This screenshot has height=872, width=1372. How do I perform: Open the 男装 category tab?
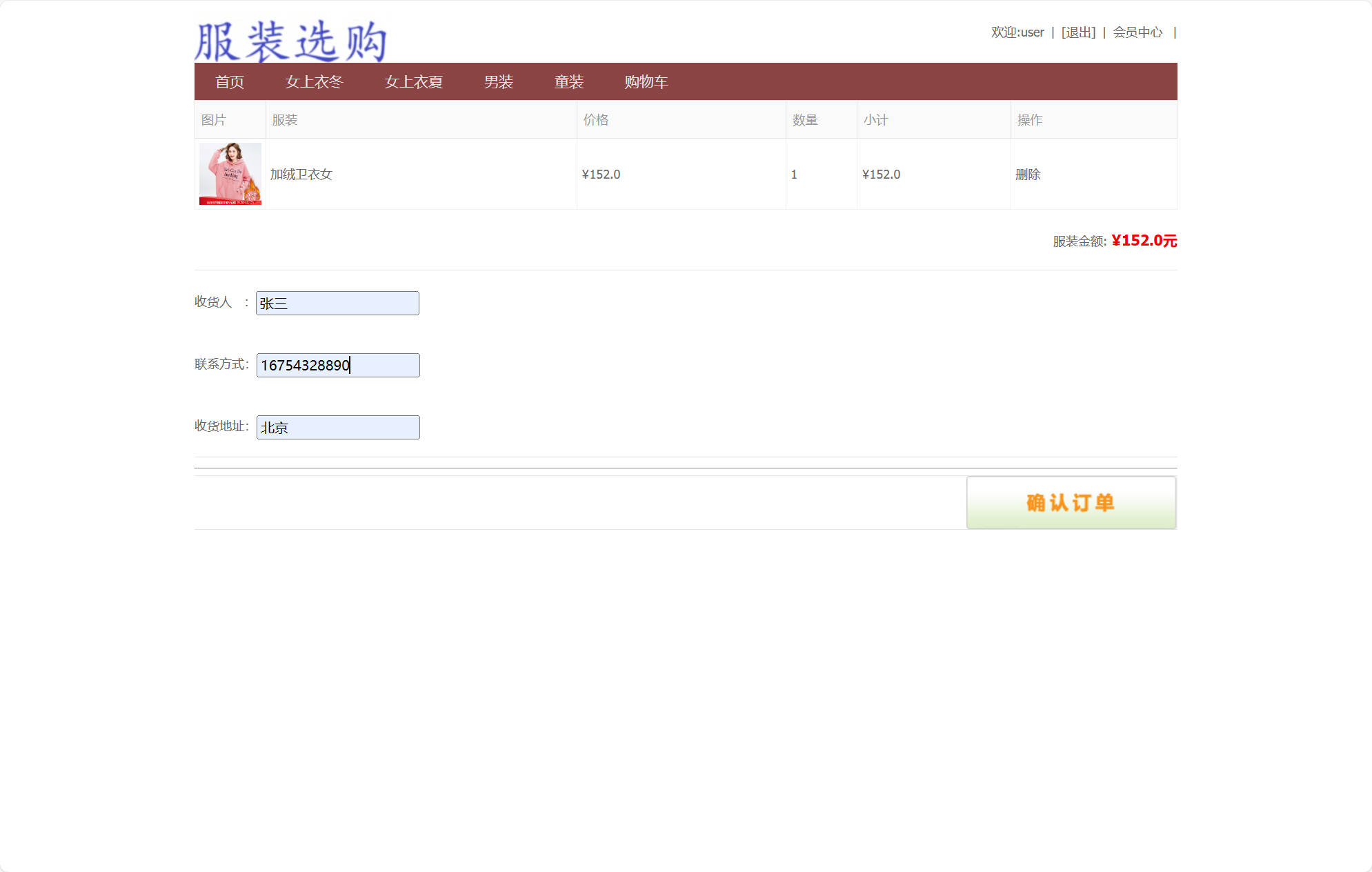tap(499, 82)
